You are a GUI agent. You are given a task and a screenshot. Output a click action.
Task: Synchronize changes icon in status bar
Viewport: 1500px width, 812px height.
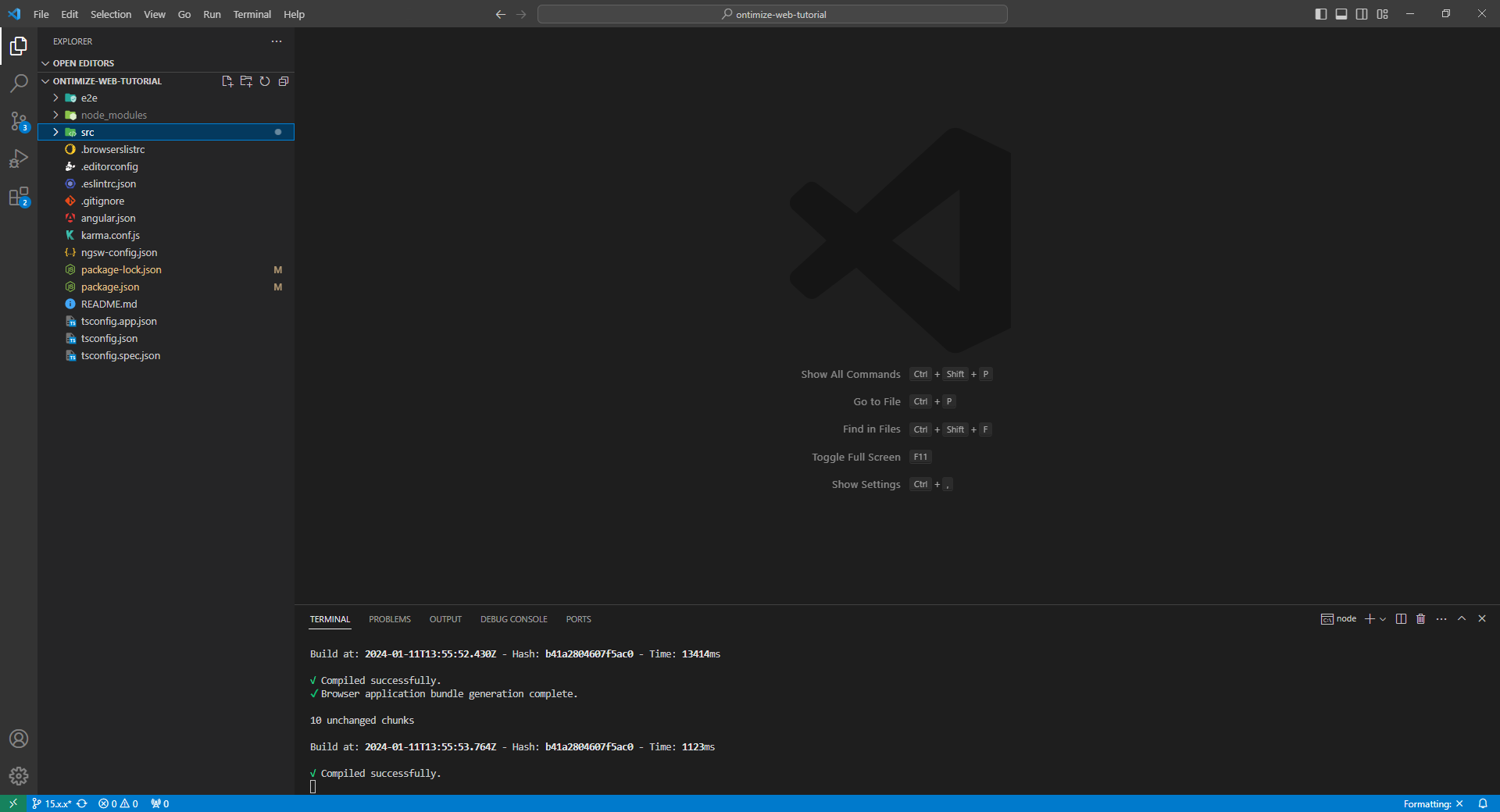tap(82, 803)
